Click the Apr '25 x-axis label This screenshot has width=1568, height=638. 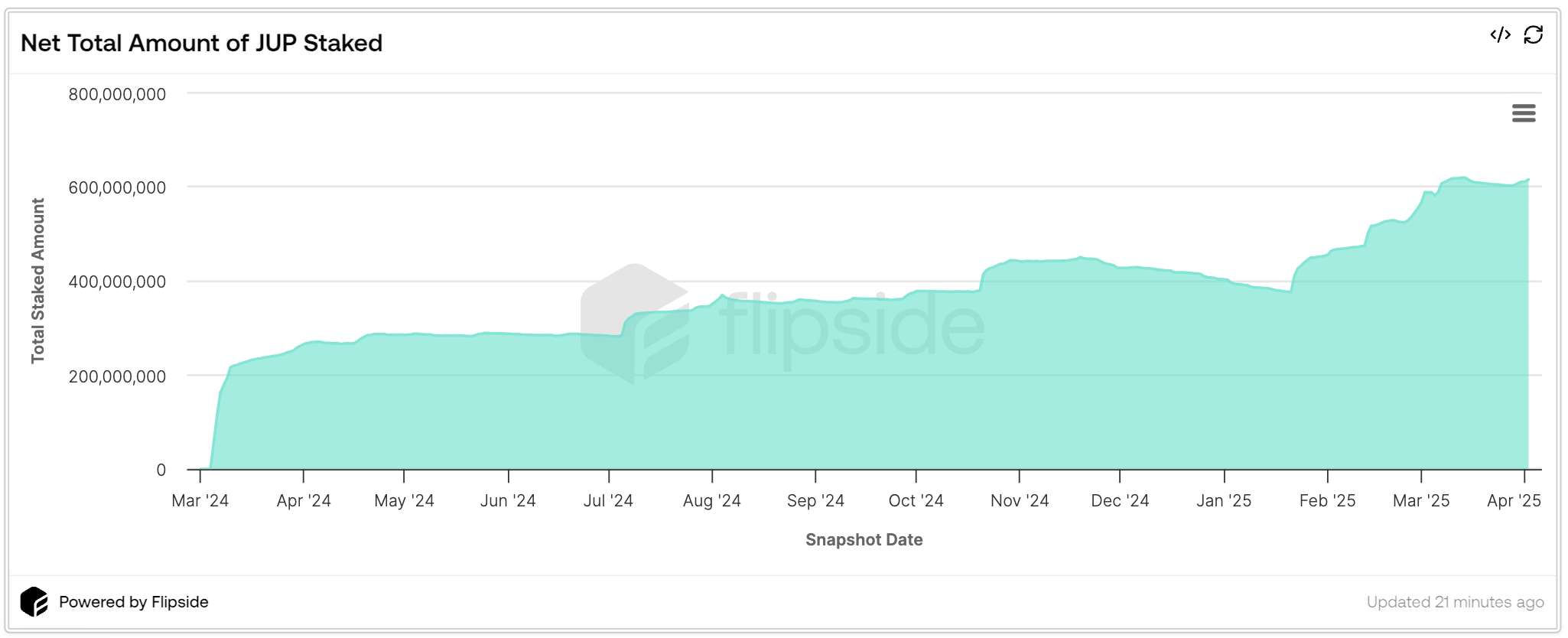click(1514, 501)
